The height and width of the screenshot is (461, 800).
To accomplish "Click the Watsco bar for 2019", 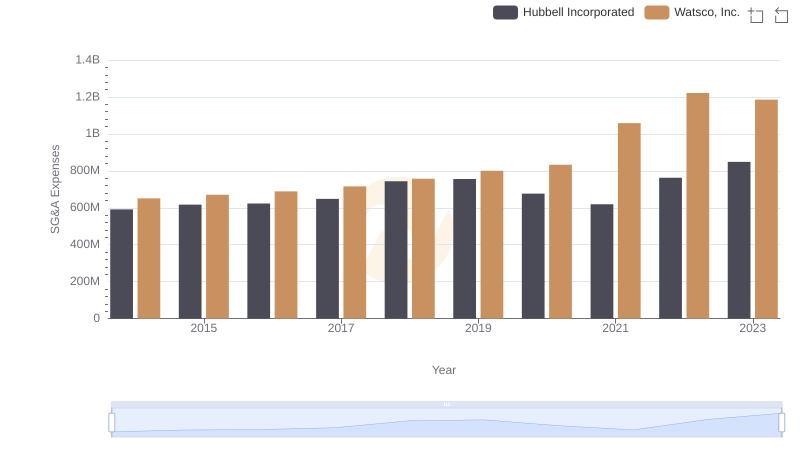I will pos(492,245).
